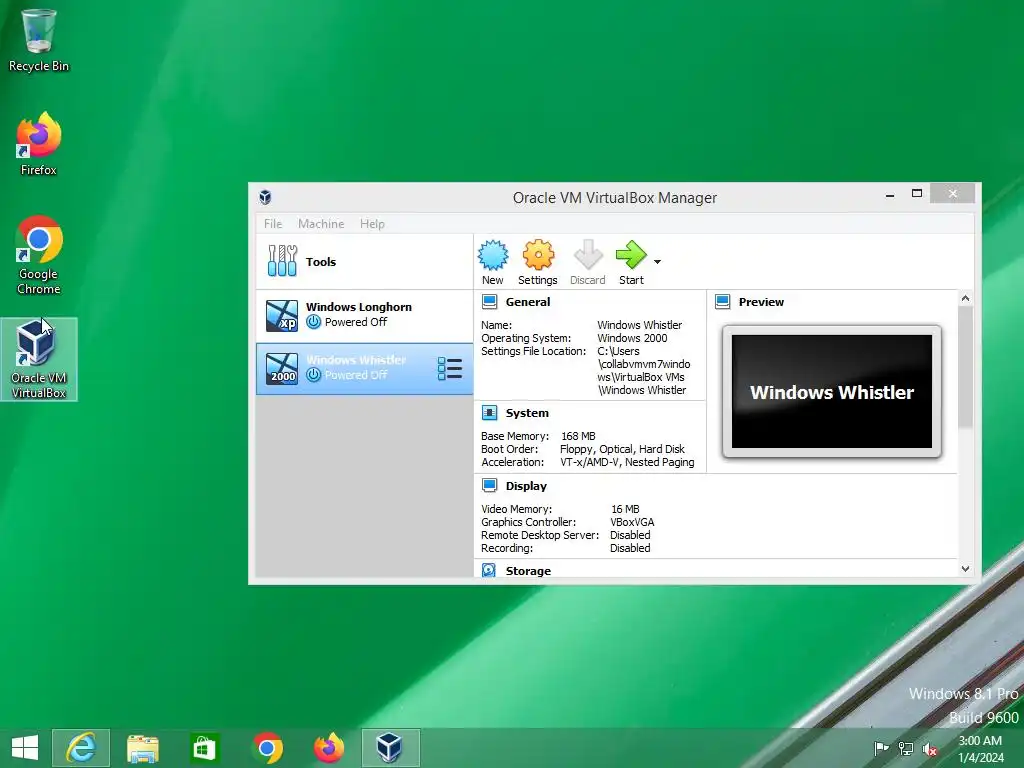
Task: Click the network tray icon
Action: pos(906,748)
